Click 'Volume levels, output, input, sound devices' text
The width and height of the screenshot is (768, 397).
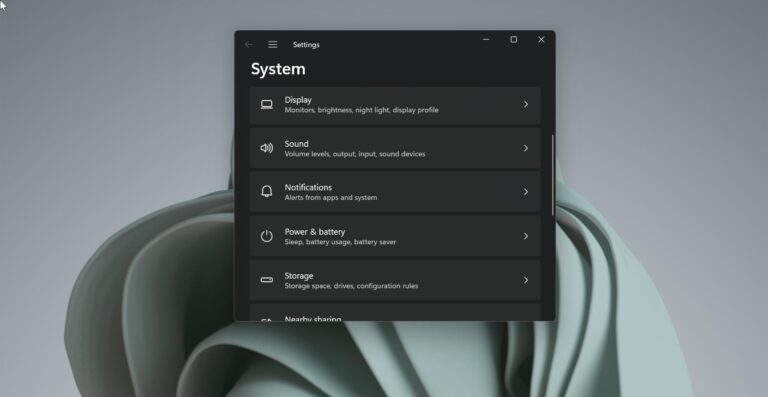[355, 154]
